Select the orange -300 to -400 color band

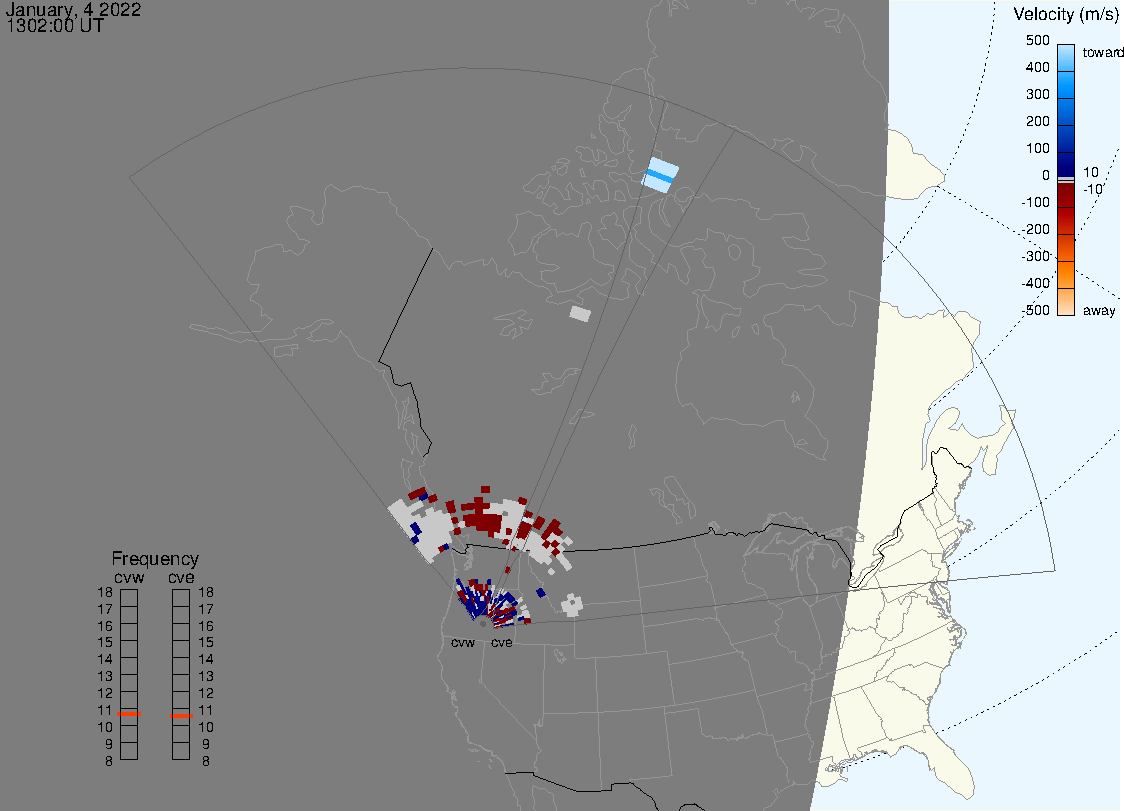(1066, 275)
